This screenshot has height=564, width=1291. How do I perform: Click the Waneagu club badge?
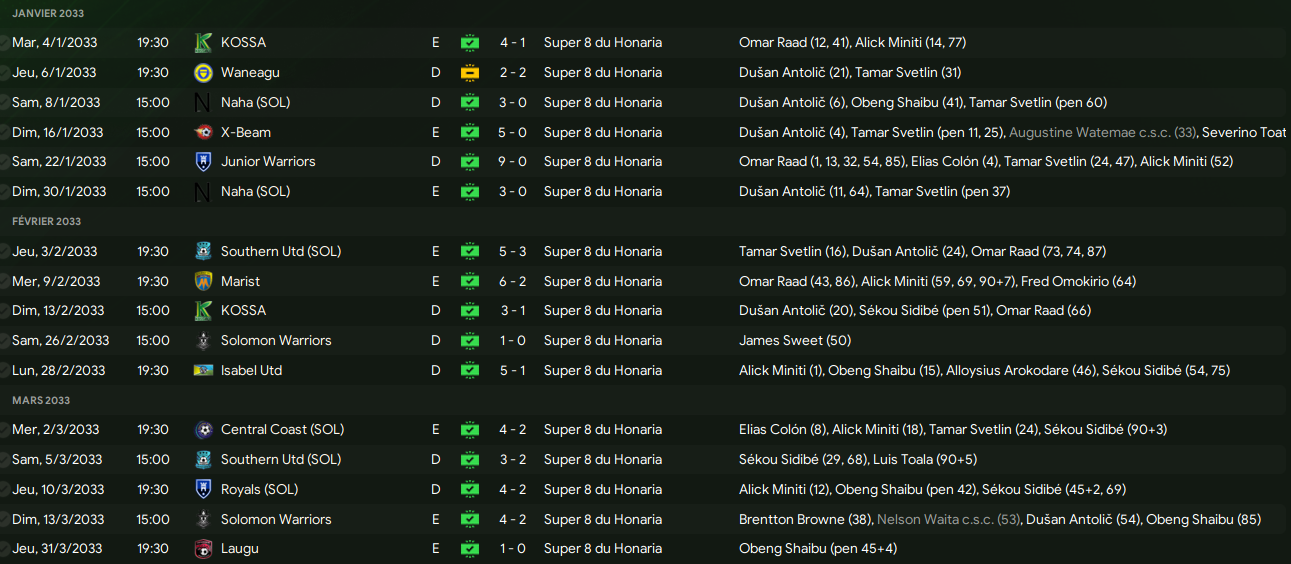pyautogui.click(x=203, y=73)
